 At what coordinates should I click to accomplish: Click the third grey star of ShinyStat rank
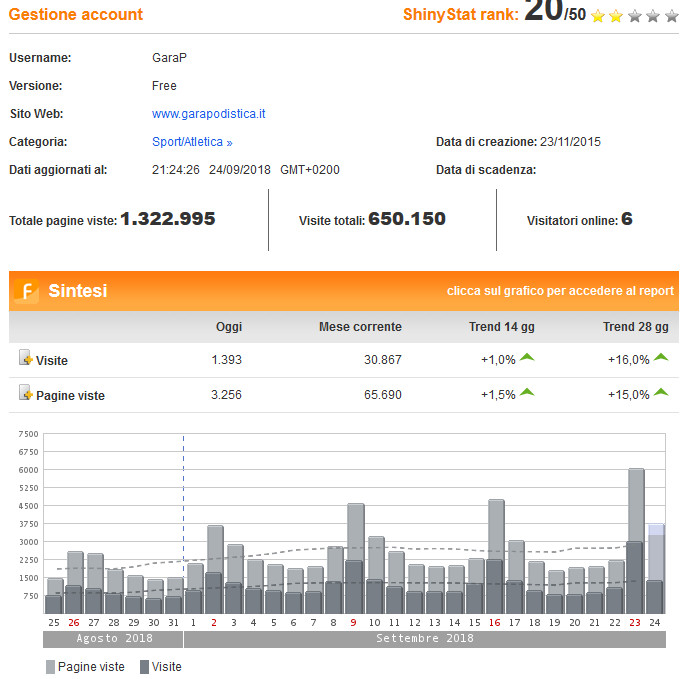[x=635, y=16]
